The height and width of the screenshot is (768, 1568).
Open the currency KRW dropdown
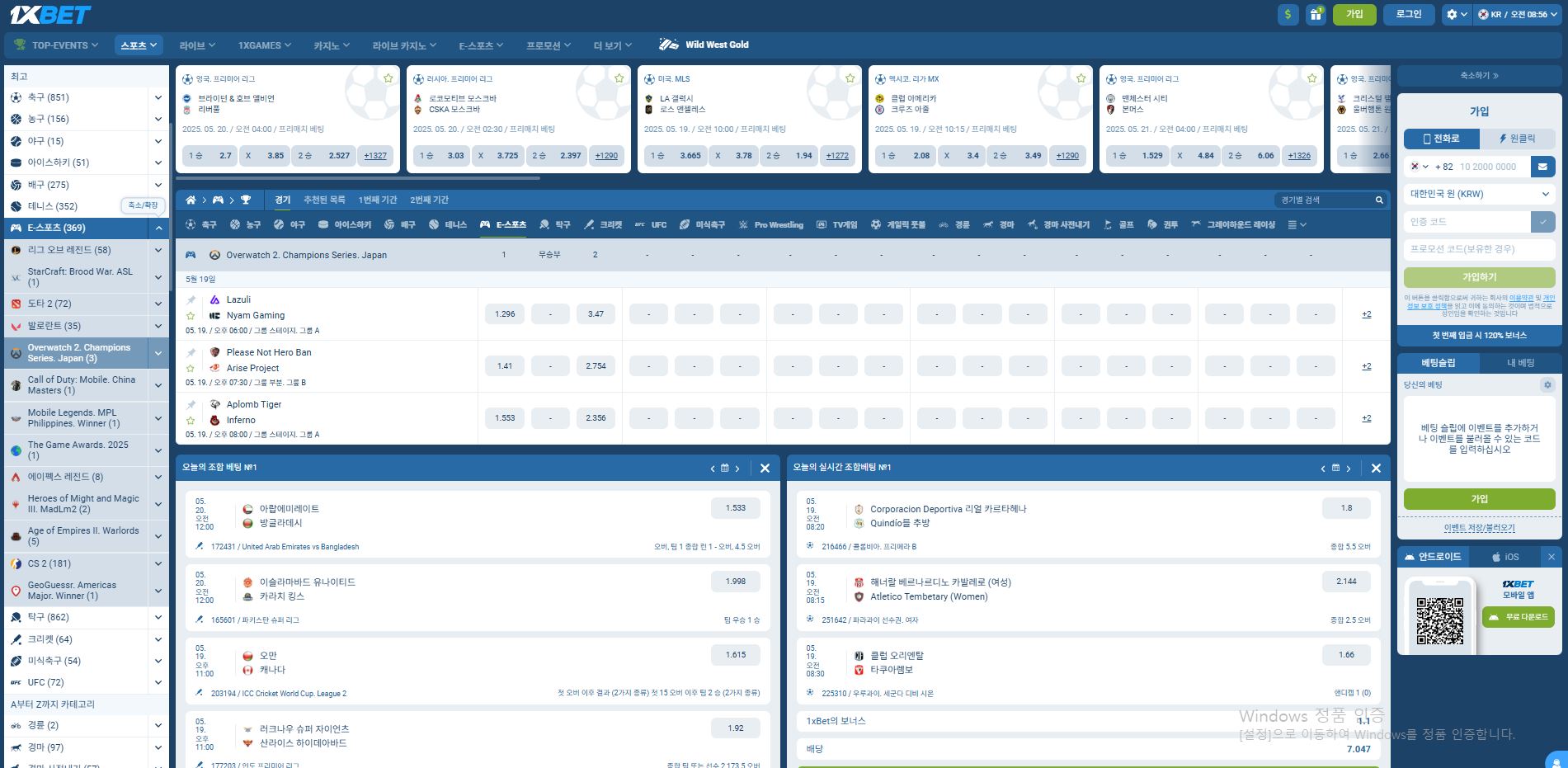[1479, 194]
